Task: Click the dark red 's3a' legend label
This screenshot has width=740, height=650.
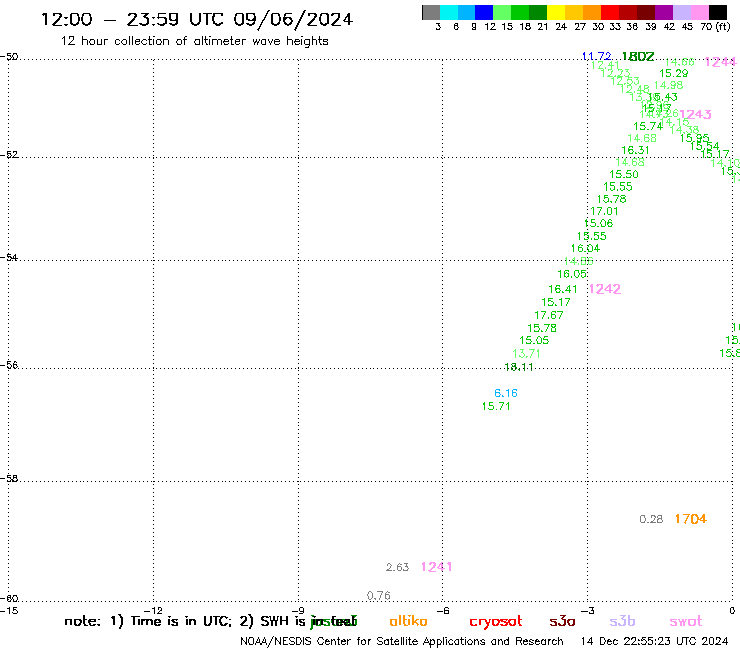Action: click(x=562, y=621)
